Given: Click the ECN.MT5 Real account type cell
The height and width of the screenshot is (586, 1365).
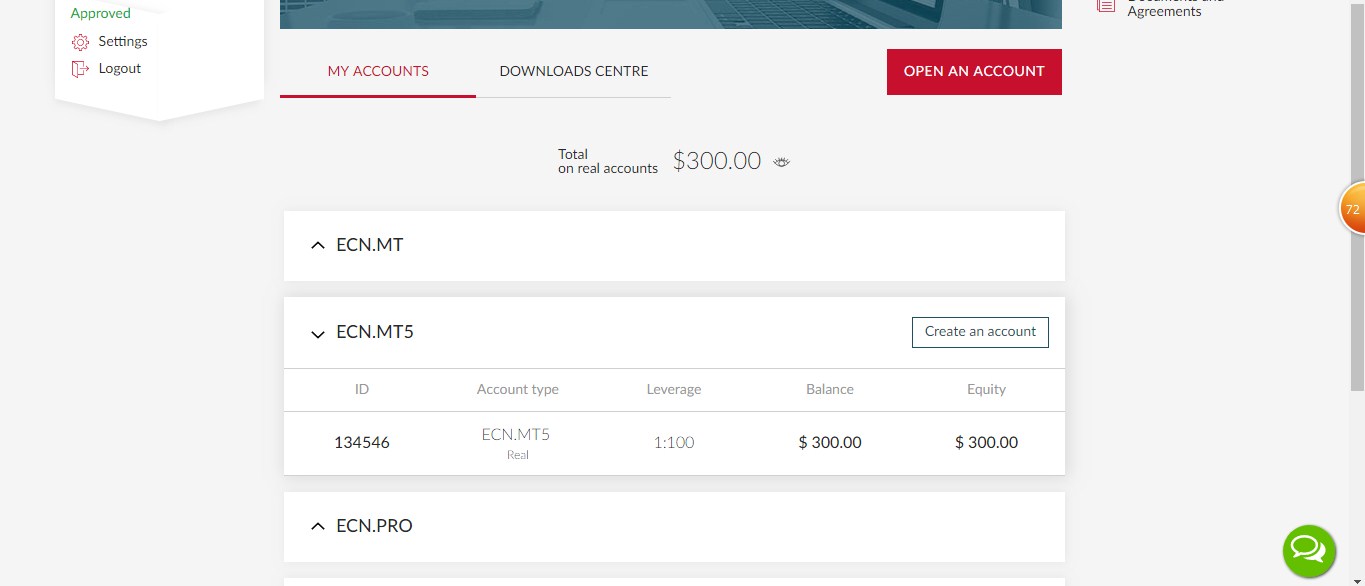Looking at the screenshot, I should point(517,443).
